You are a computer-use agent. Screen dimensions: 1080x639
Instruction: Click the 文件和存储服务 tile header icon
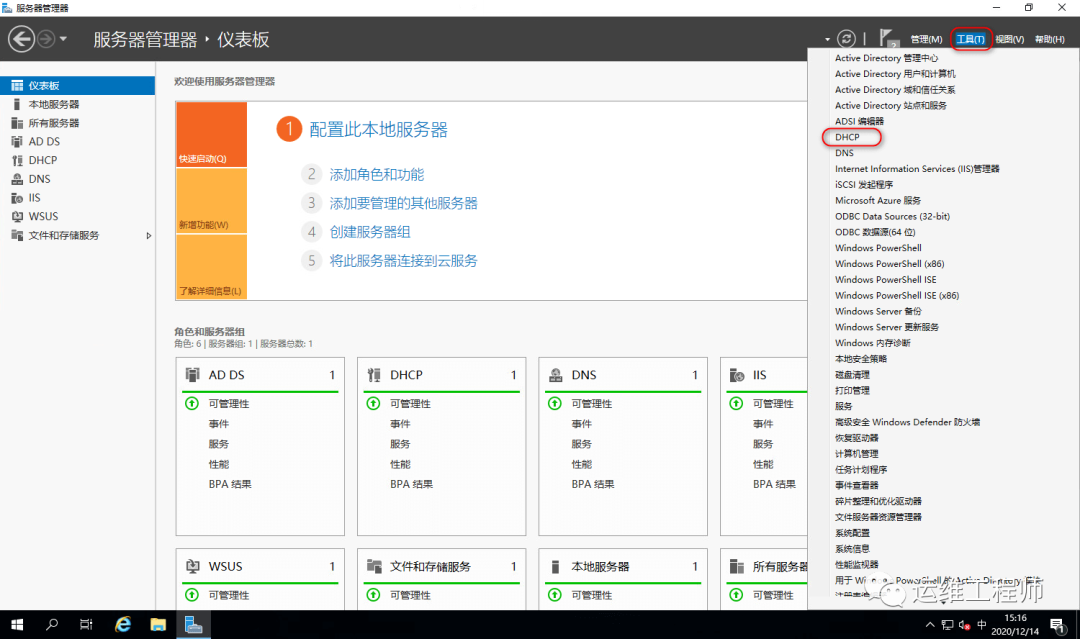[x=374, y=566]
